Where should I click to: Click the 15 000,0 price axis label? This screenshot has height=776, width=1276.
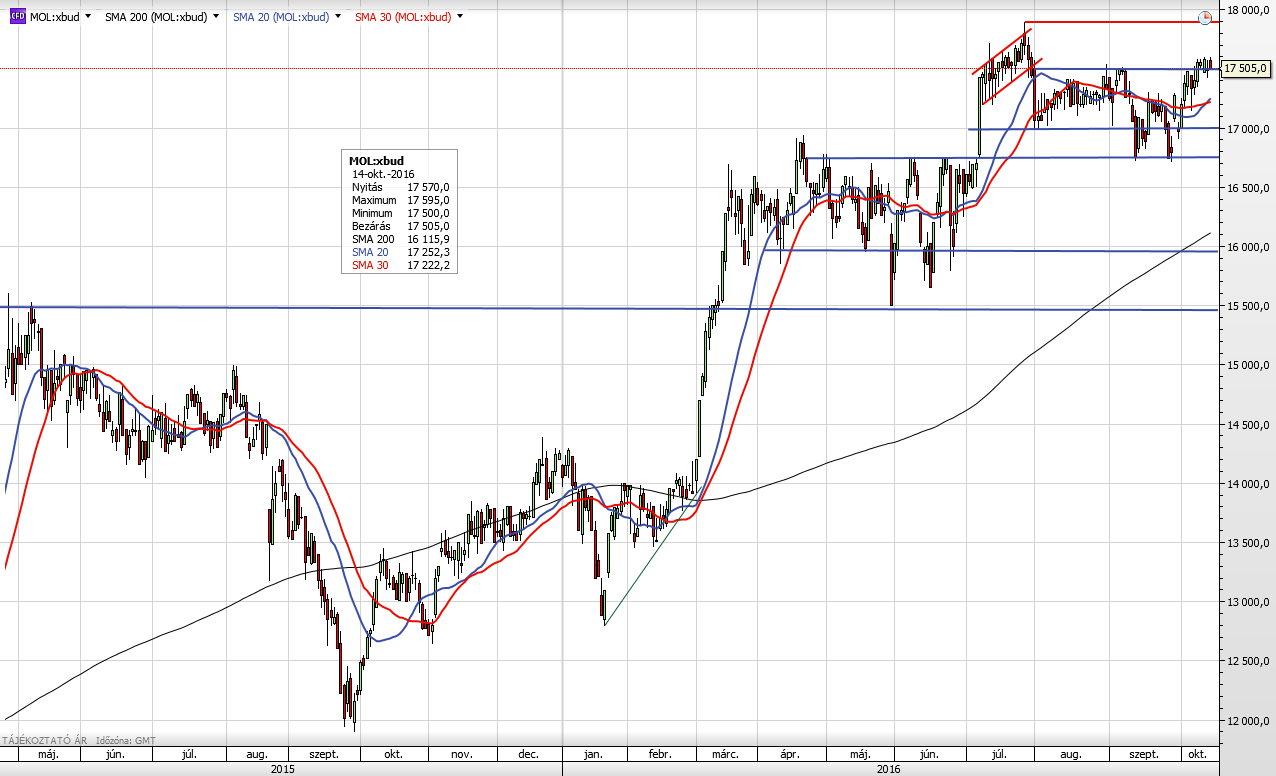click(x=1248, y=366)
